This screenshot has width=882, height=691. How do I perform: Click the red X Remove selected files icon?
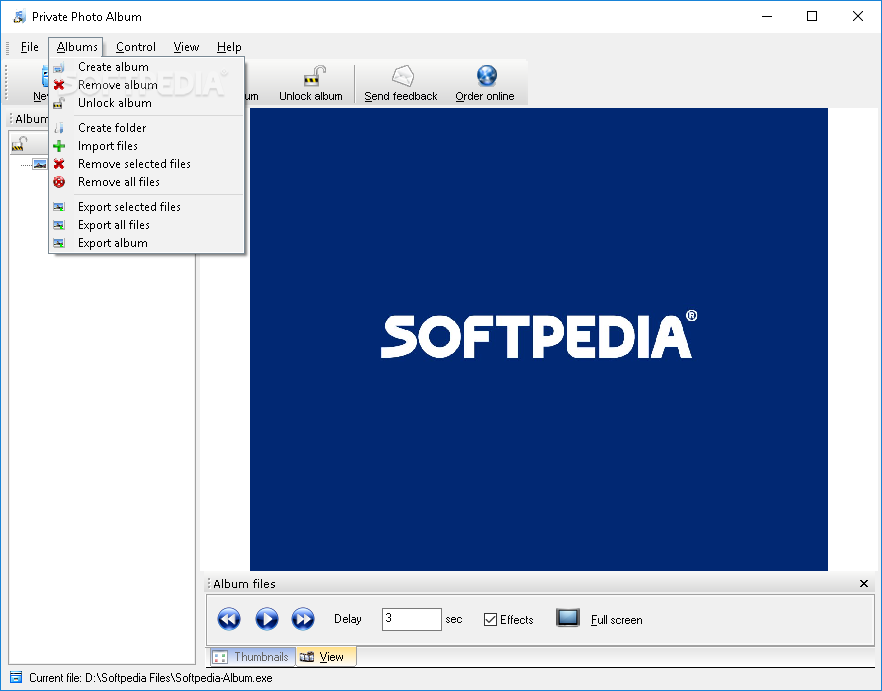[59, 164]
